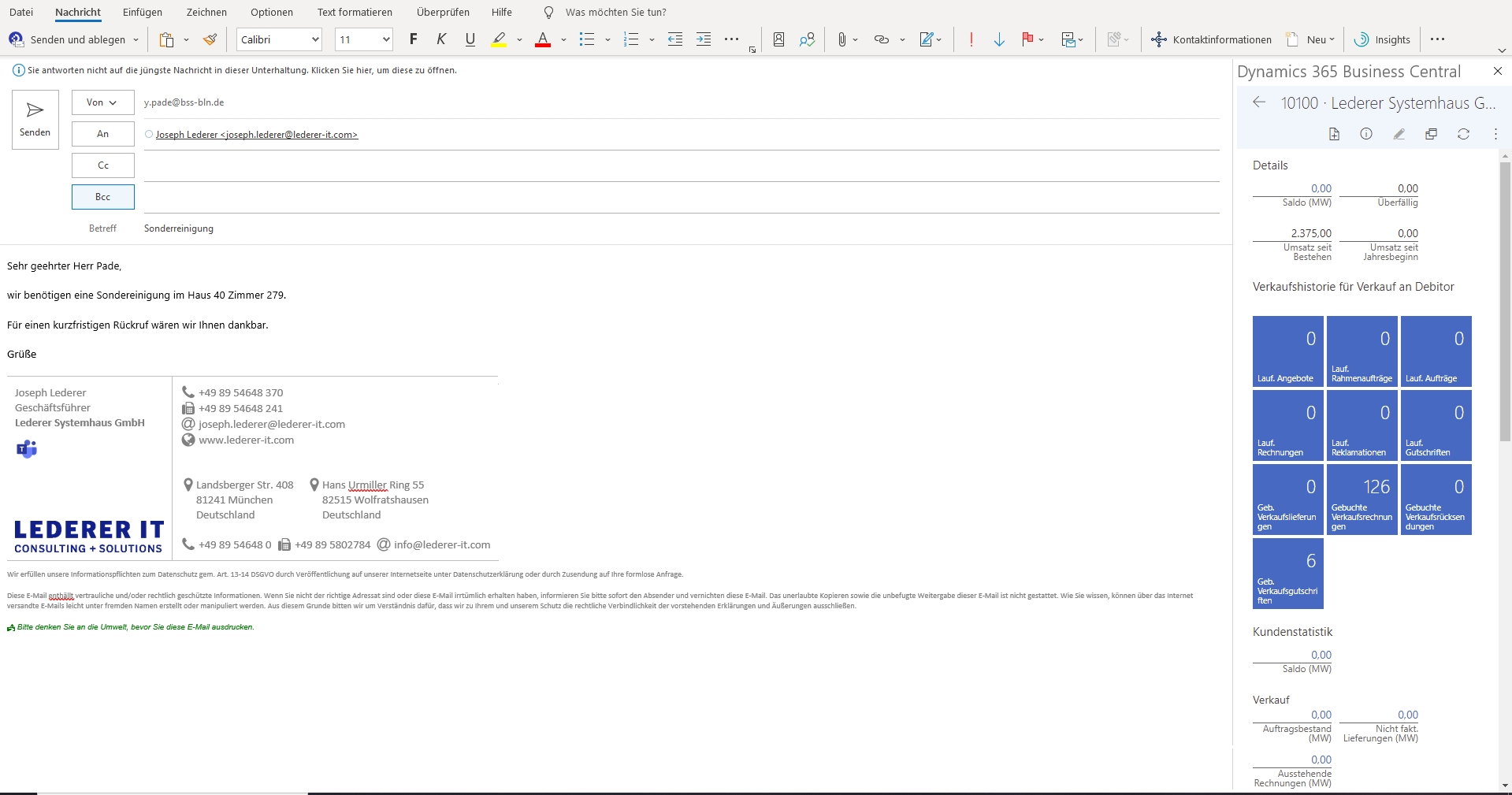Switch to the Text formatieren tab
Viewport: 1512px width, 795px height.
[x=355, y=13]
